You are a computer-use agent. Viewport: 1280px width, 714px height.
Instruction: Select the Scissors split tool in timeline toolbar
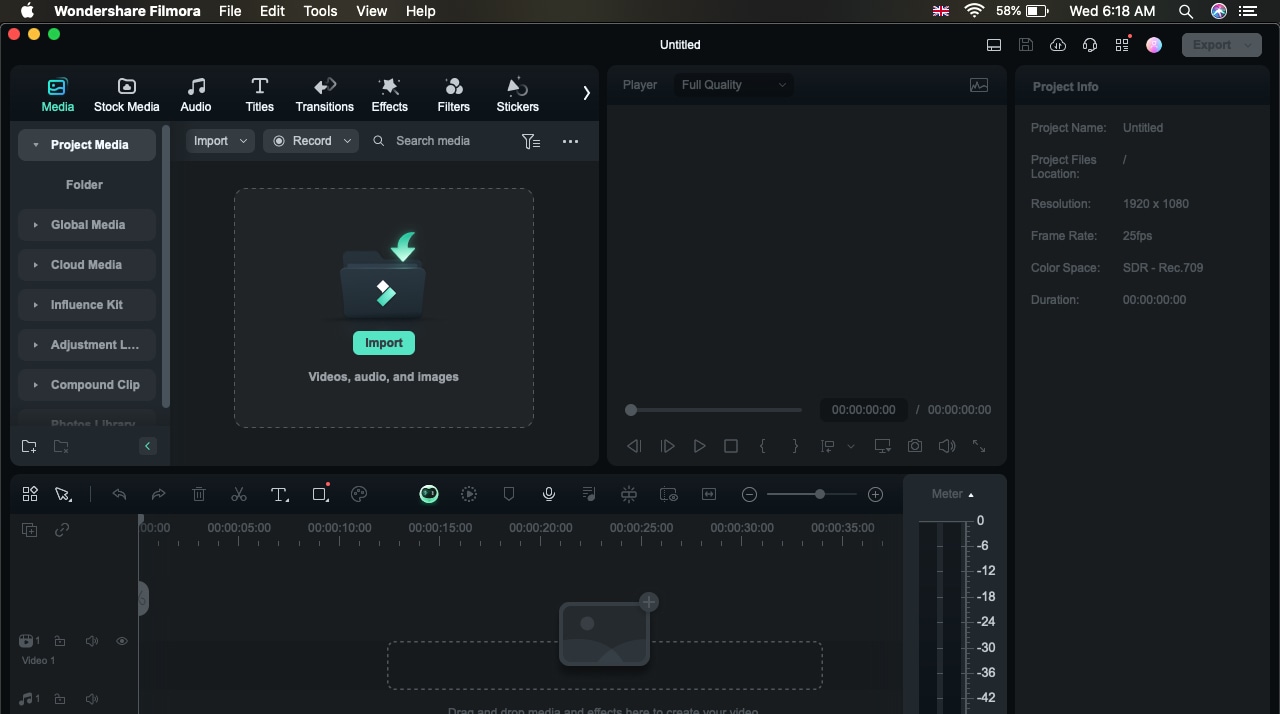[x=238, y=494]
